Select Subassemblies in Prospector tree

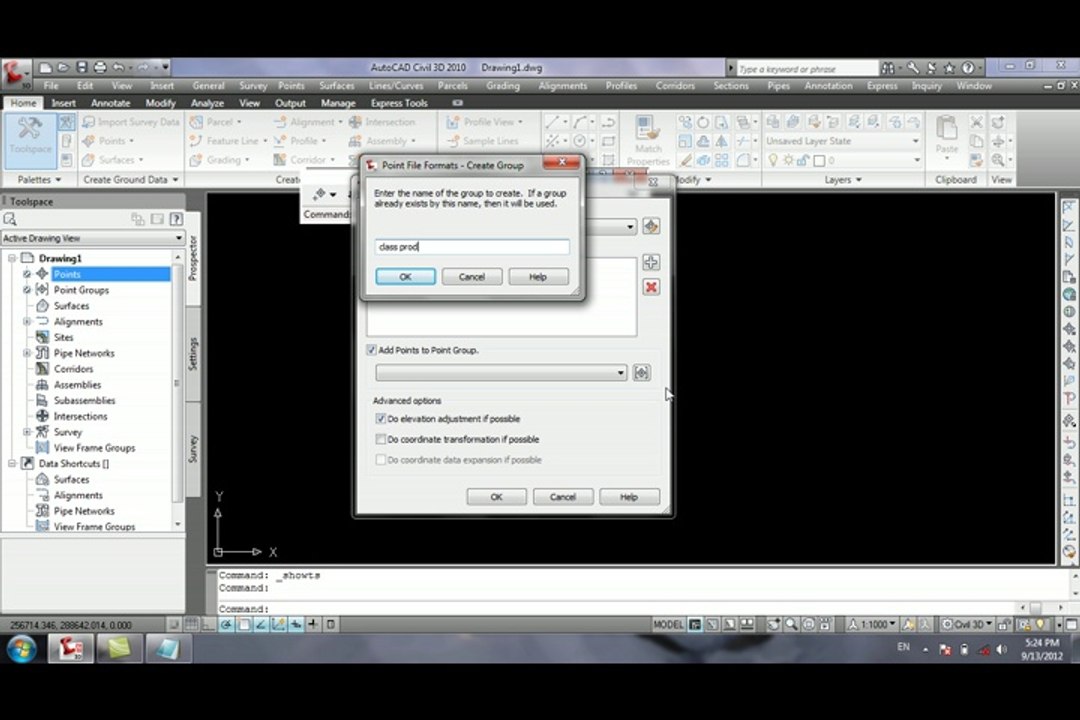tap(84, 400)
